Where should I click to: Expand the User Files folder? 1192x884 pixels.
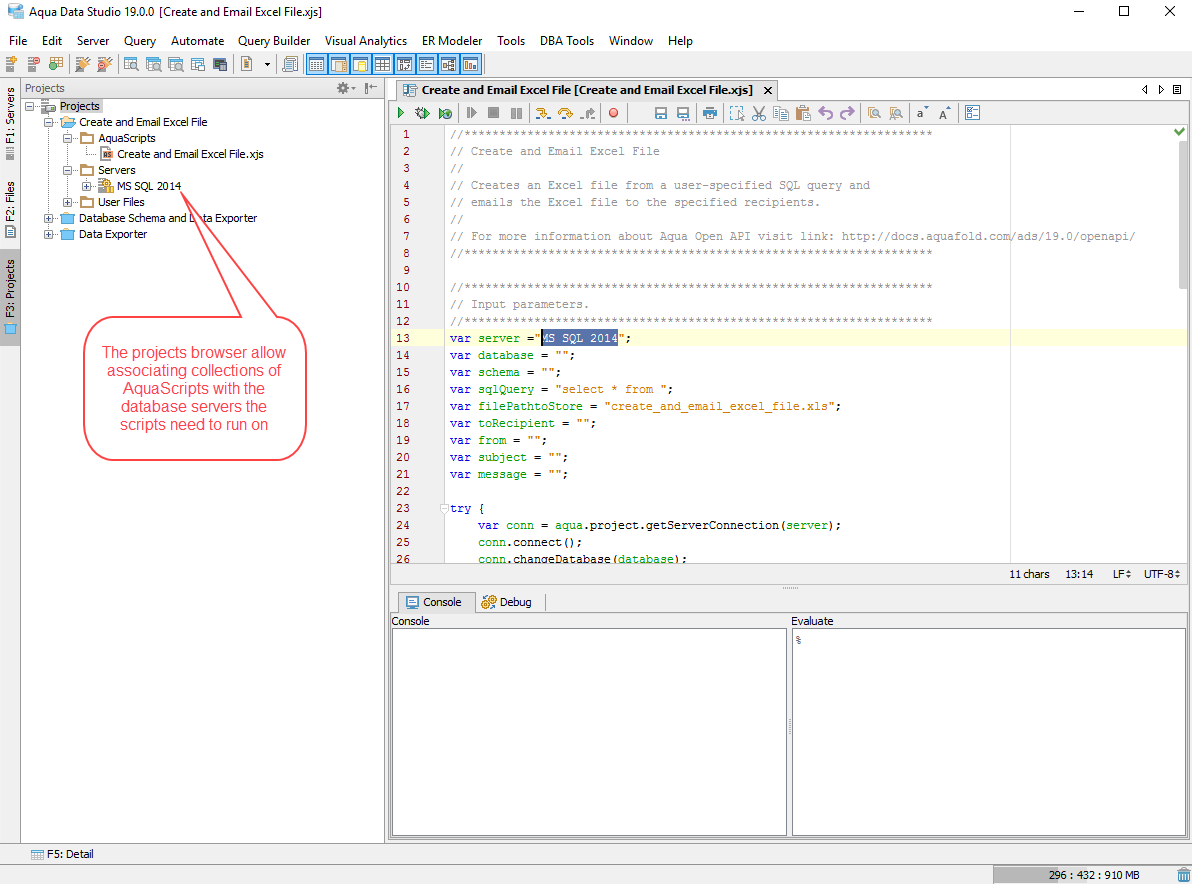[x=68, y=202]
